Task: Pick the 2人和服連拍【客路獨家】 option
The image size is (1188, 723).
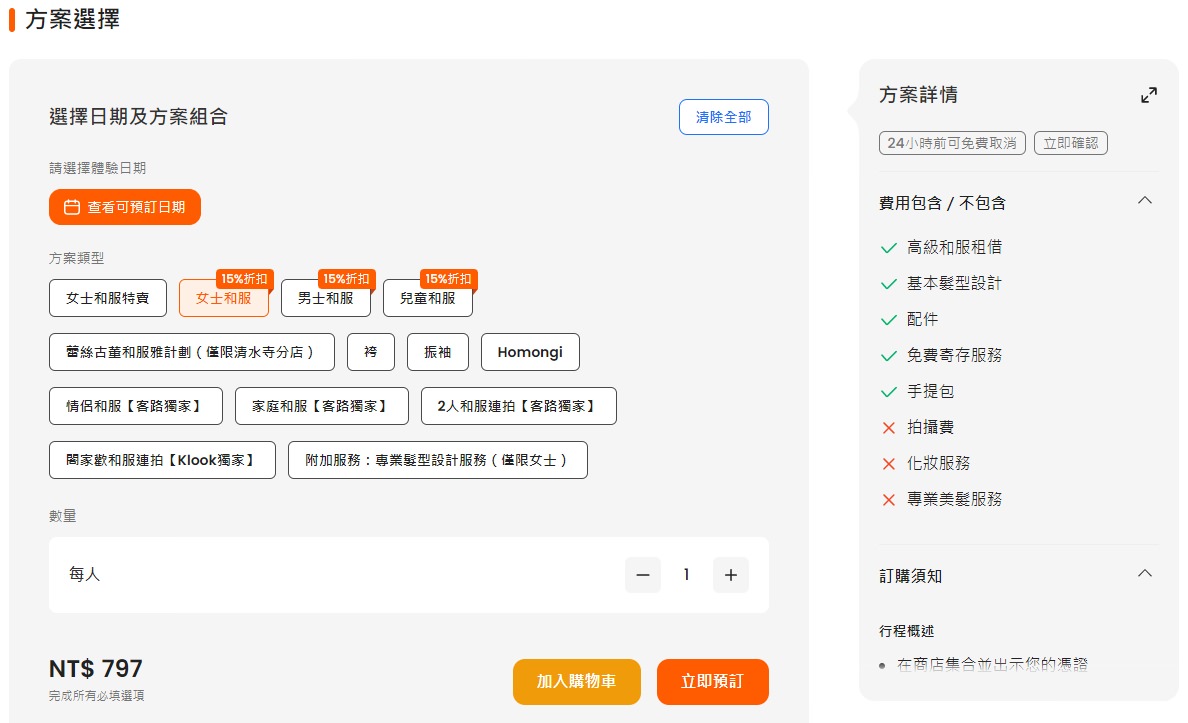Action: coord(518,406)
